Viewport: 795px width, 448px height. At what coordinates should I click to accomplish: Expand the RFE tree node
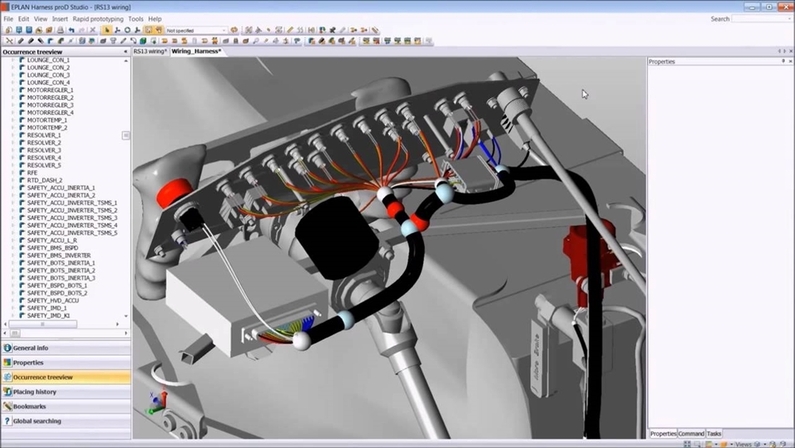[x=13, y=172]
